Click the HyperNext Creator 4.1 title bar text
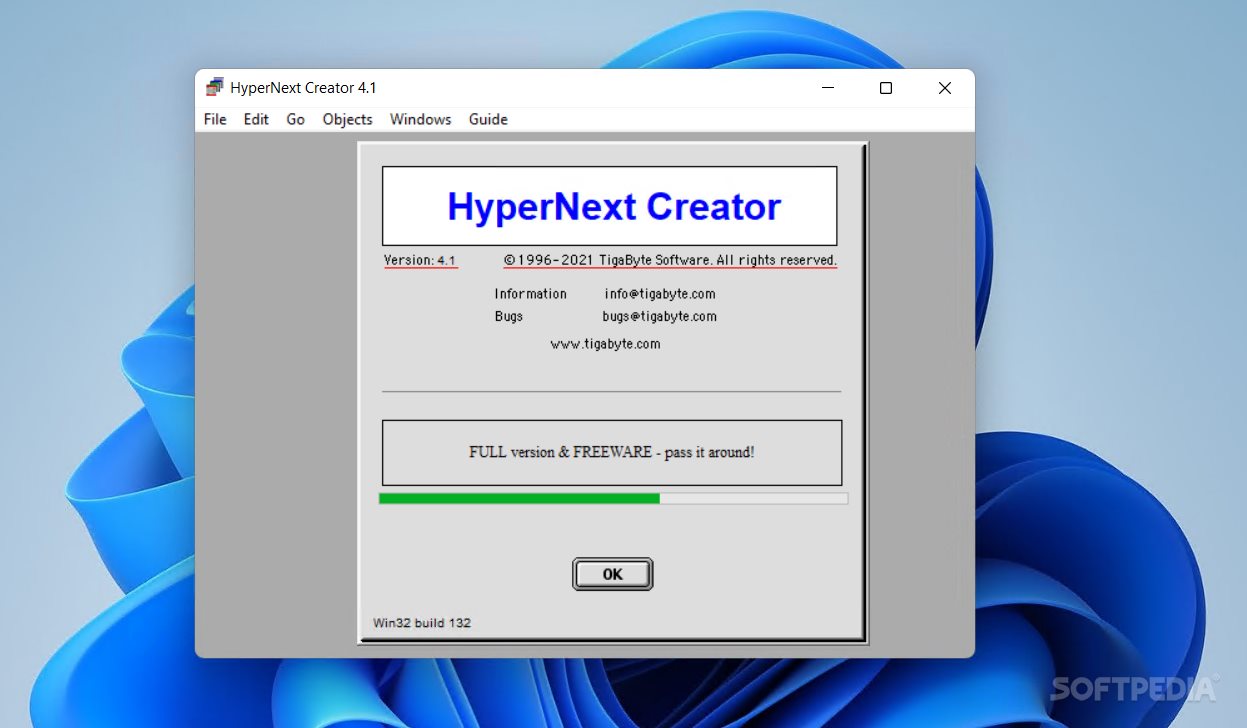The image size is (1247, 728). click(303, 88)
